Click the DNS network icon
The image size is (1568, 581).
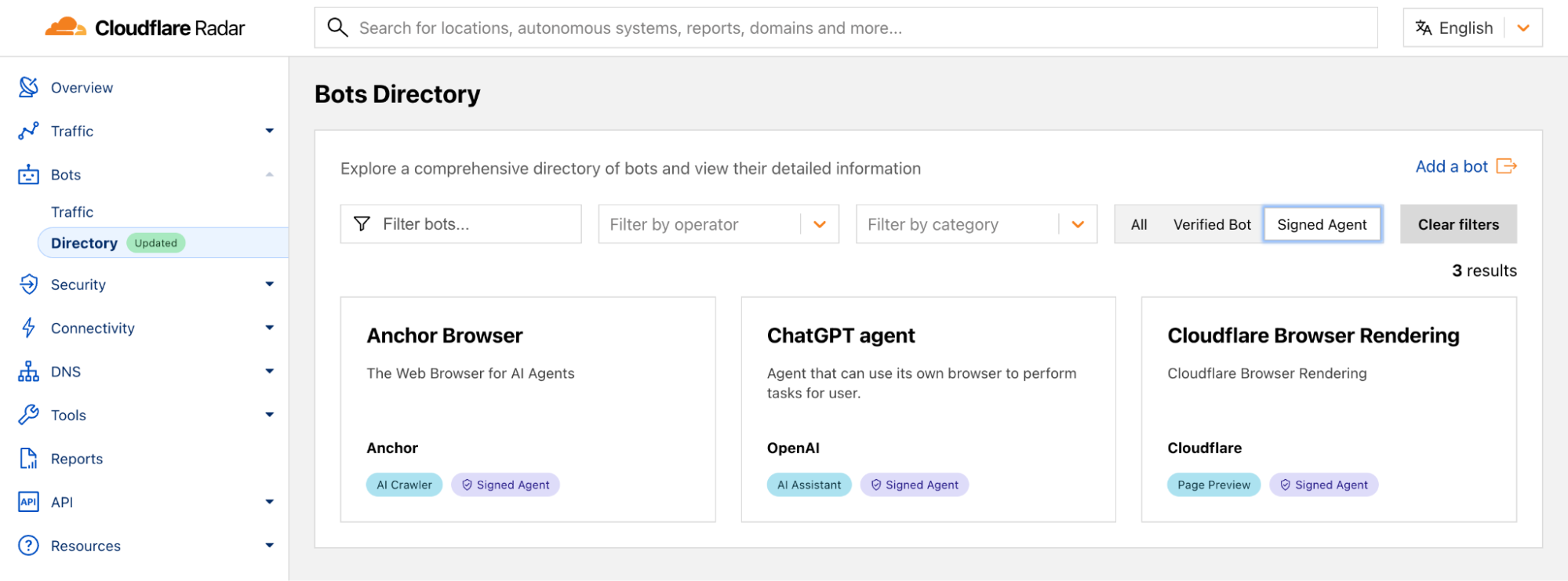point(28,372)
